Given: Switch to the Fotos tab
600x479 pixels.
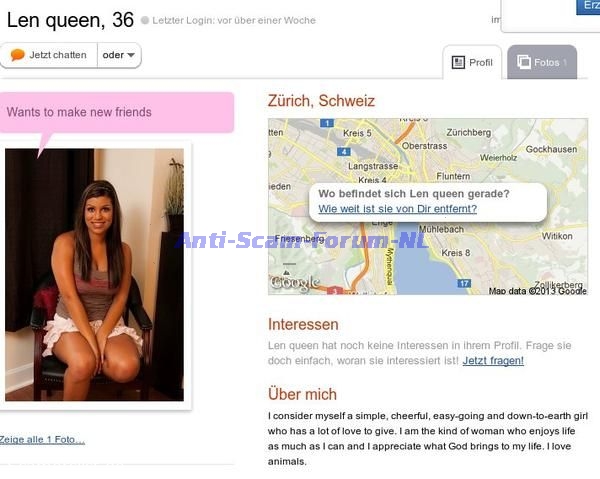Looking at the screenshot, I should [542, 62].
